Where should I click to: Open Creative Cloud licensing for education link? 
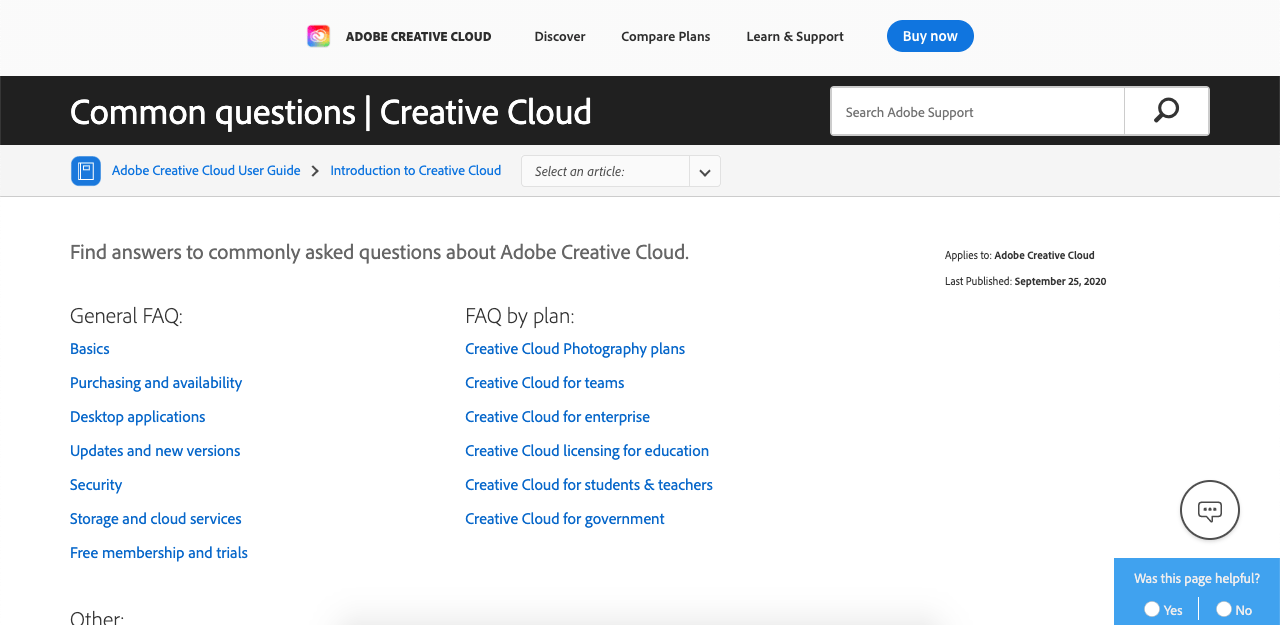(587, 451)
